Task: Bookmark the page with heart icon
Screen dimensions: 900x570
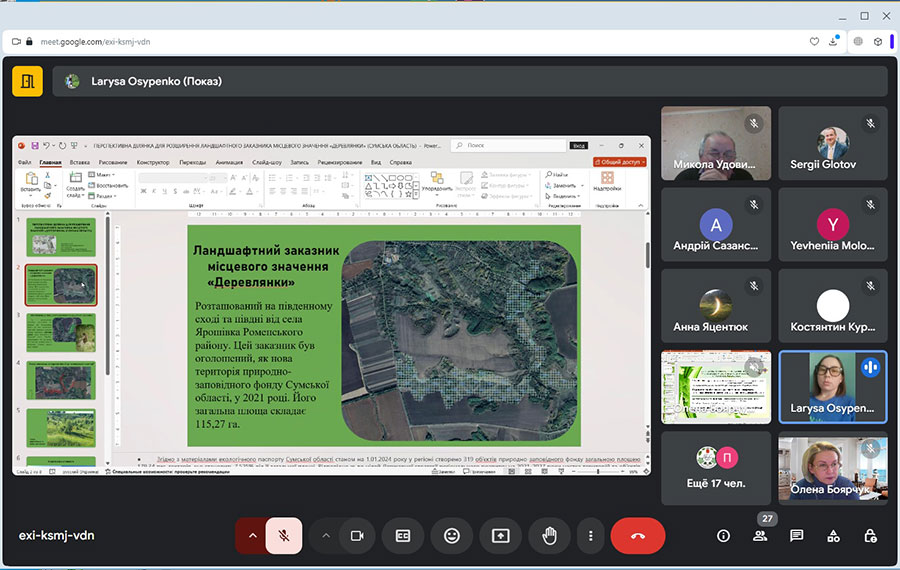Action: pos(814,42)
